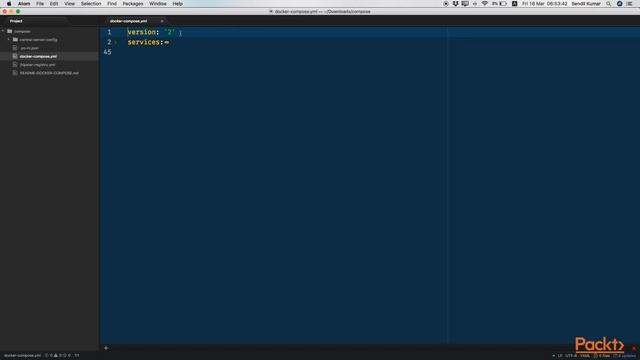Click the cursor position indicator in status bar
Viewport: 640px width, 360px height.
[76, 356]
